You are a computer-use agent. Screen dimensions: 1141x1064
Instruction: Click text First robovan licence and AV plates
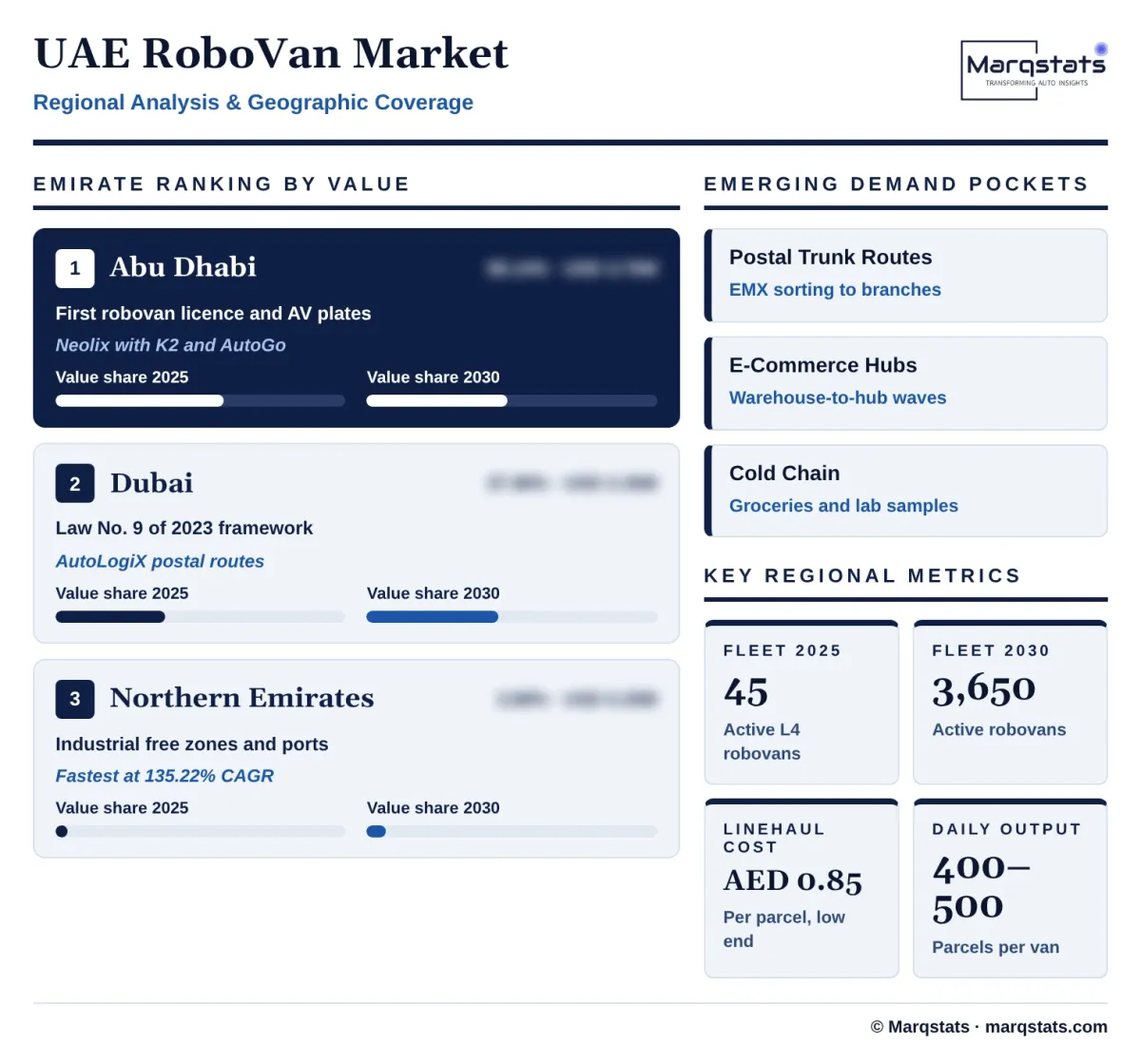coord(213,314)
